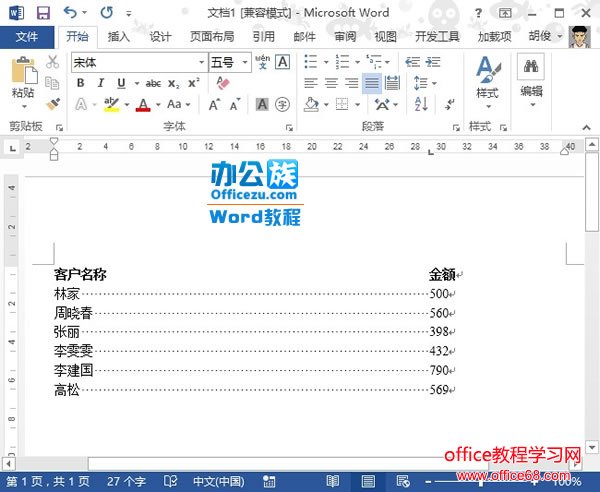Open the phonetic guide (wén) tool
Image resolution: width=600 pixels, height=492 pixels.
coord(262,62)
